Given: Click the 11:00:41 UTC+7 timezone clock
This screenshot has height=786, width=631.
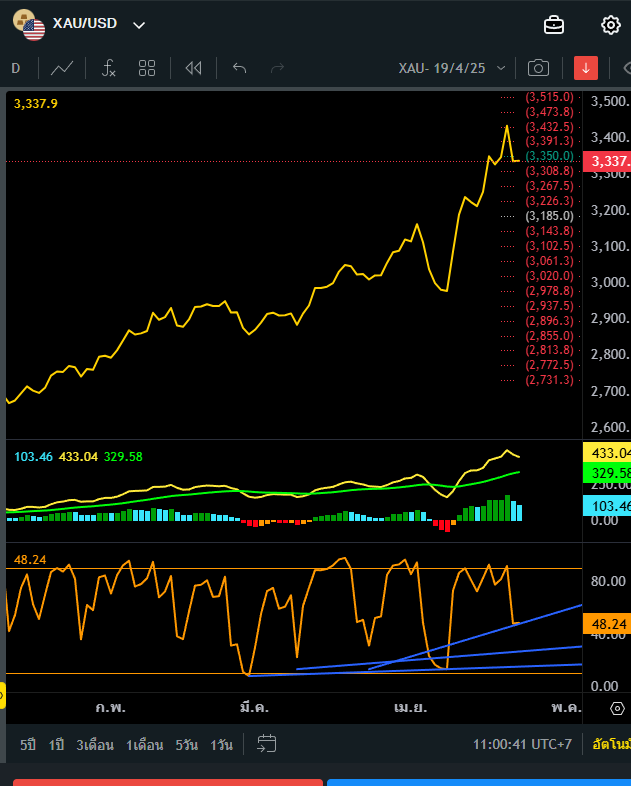Looking at the screenshot, I should (522, 744).
